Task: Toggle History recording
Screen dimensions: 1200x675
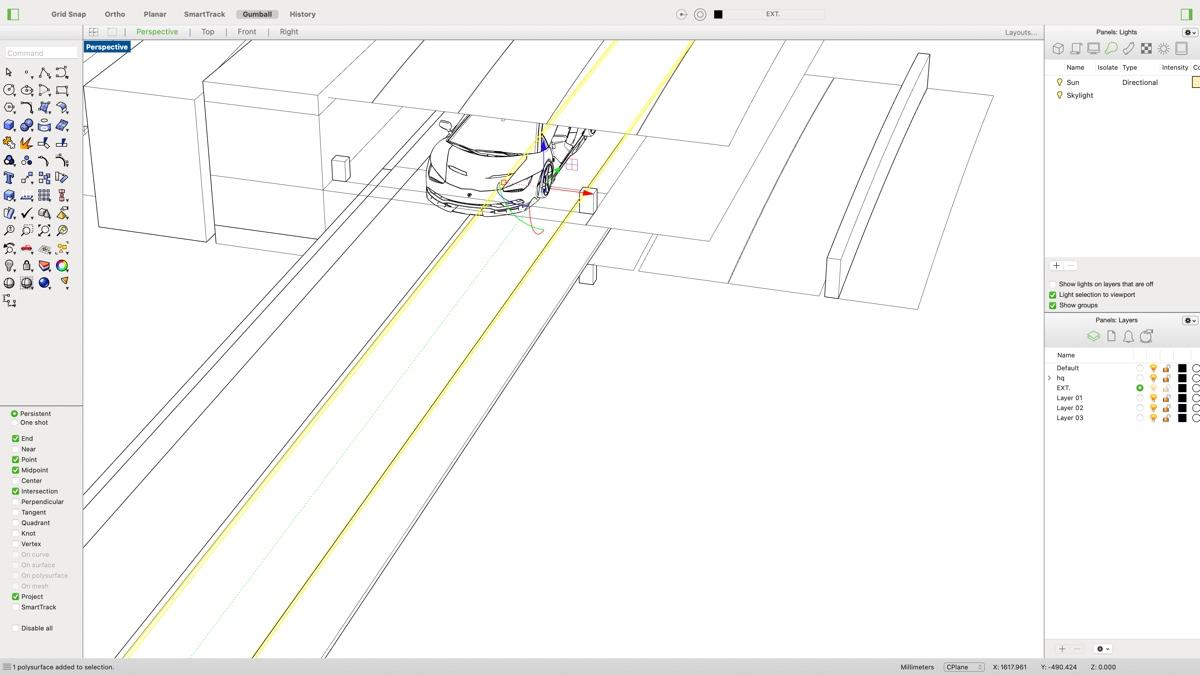Action: (x=302, y=14)
